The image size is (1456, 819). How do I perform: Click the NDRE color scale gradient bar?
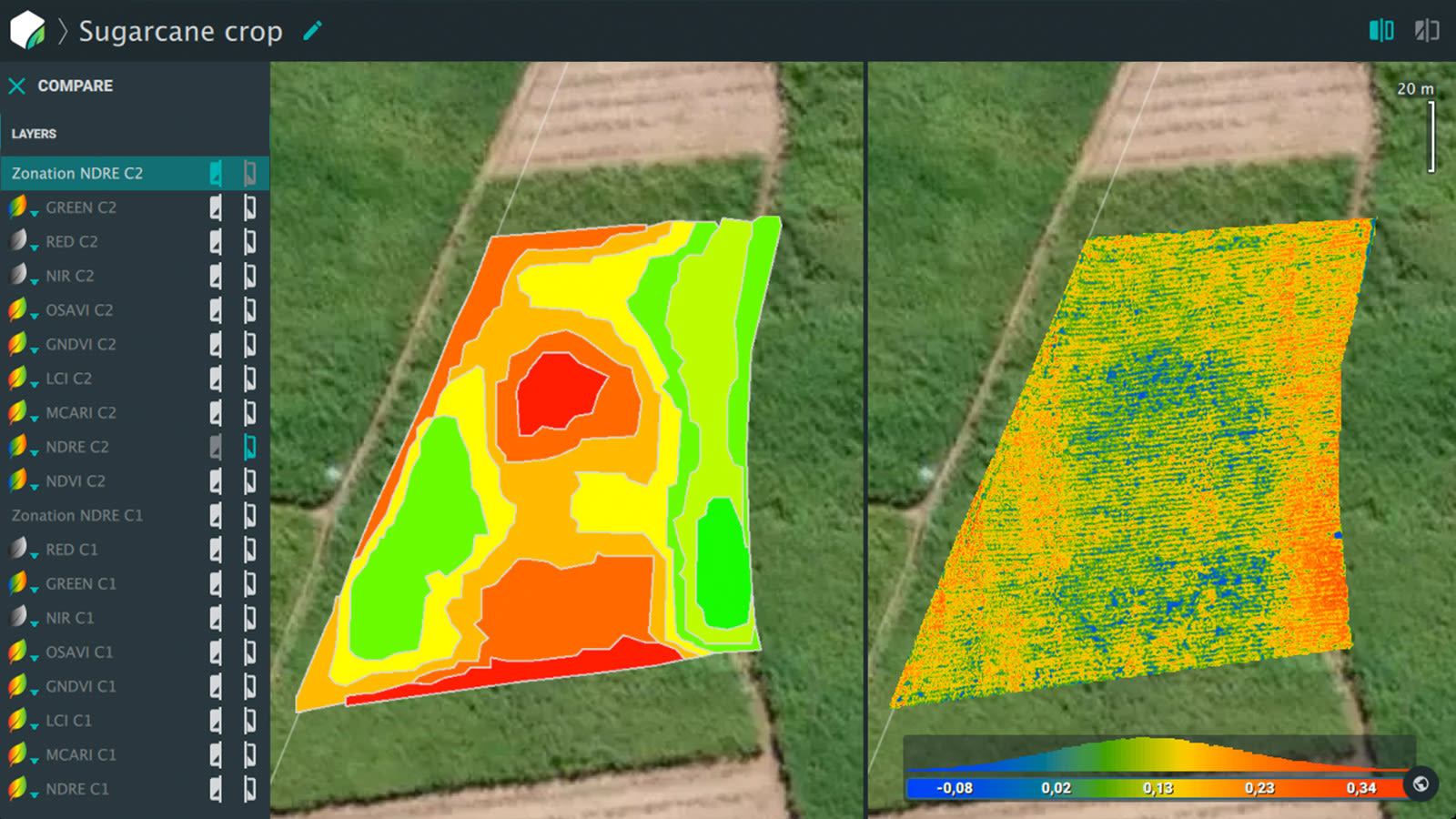coord(1151,789)
